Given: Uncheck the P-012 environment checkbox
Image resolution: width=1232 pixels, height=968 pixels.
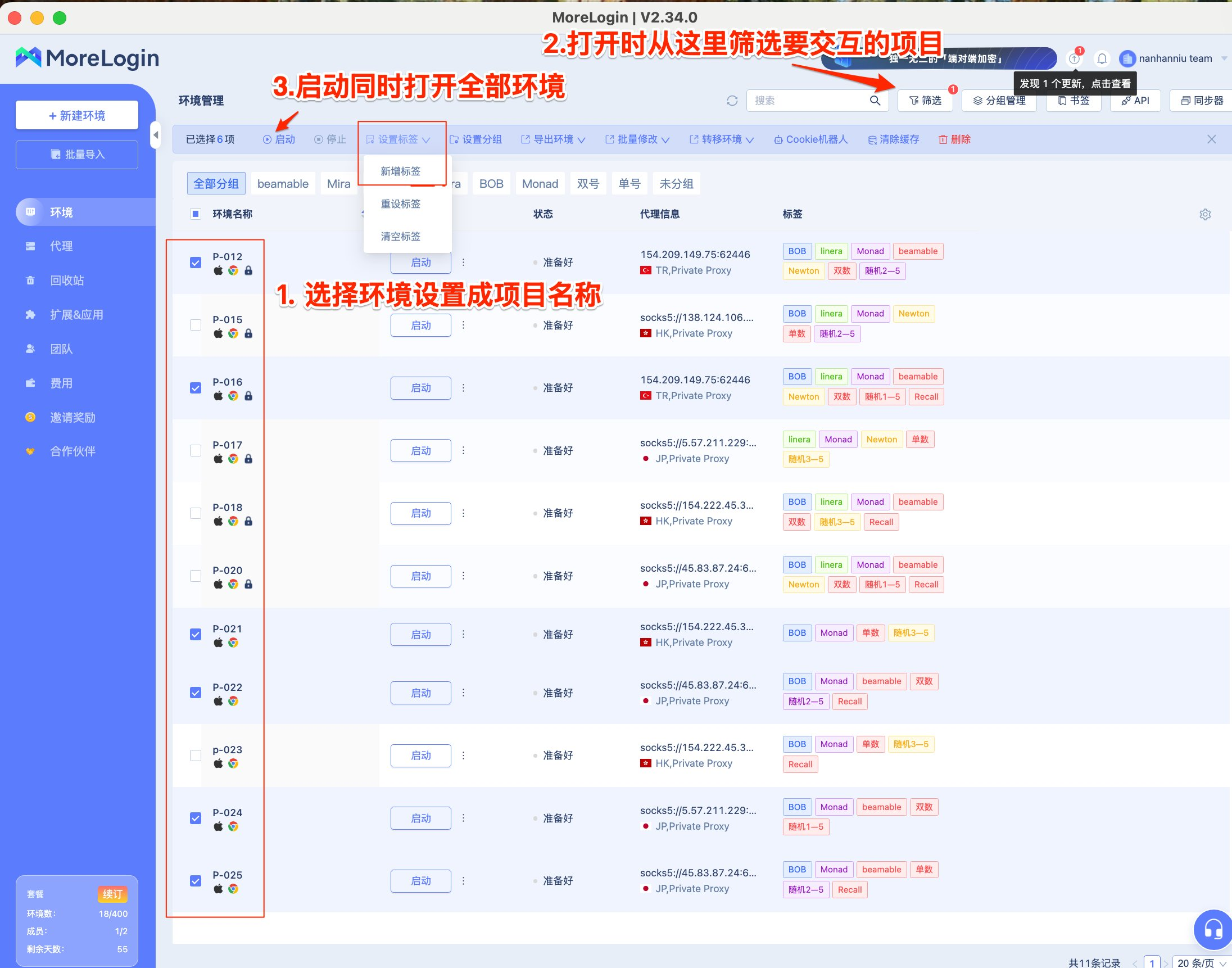Looking at the screenshot, I should pos(196,263).
